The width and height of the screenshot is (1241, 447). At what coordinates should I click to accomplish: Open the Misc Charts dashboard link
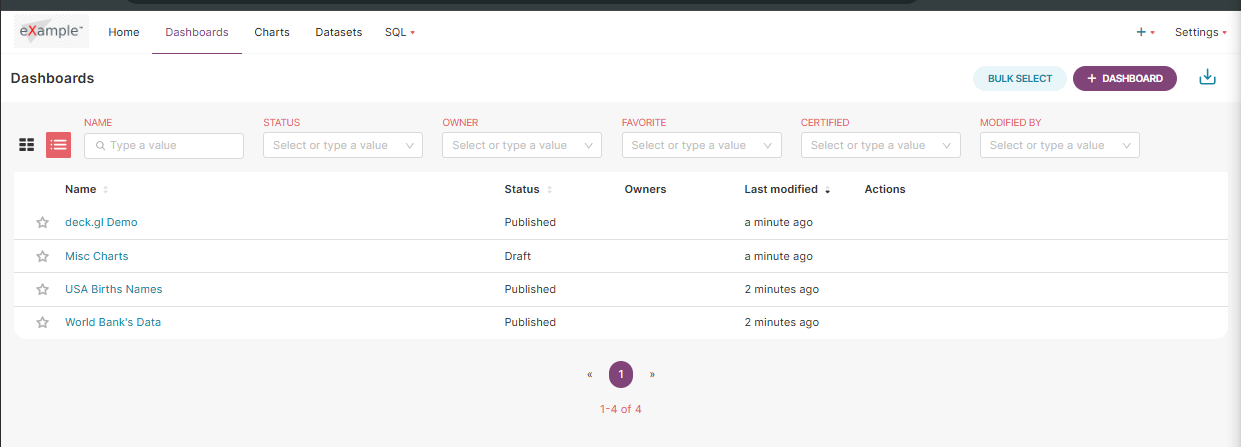pos(97,256)
